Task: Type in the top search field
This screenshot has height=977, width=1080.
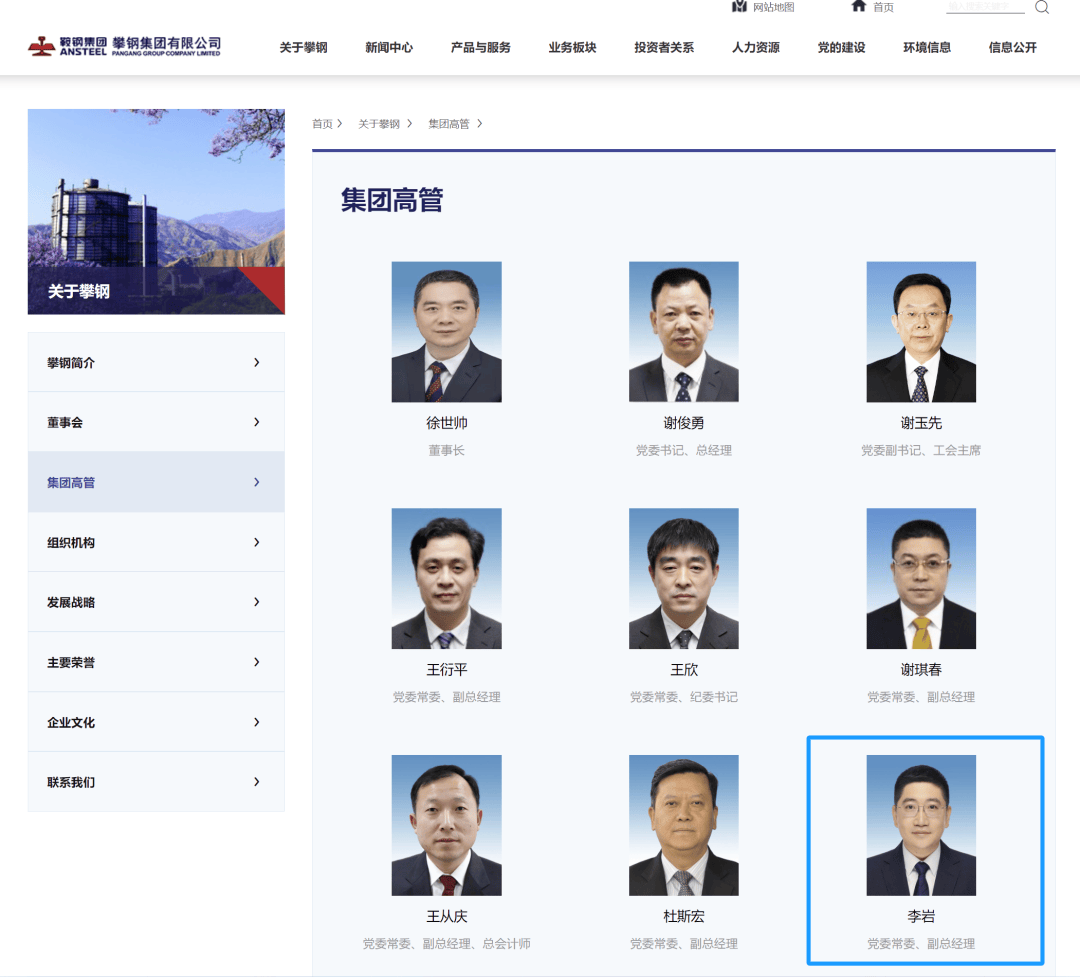Action: tap(985, 8)
